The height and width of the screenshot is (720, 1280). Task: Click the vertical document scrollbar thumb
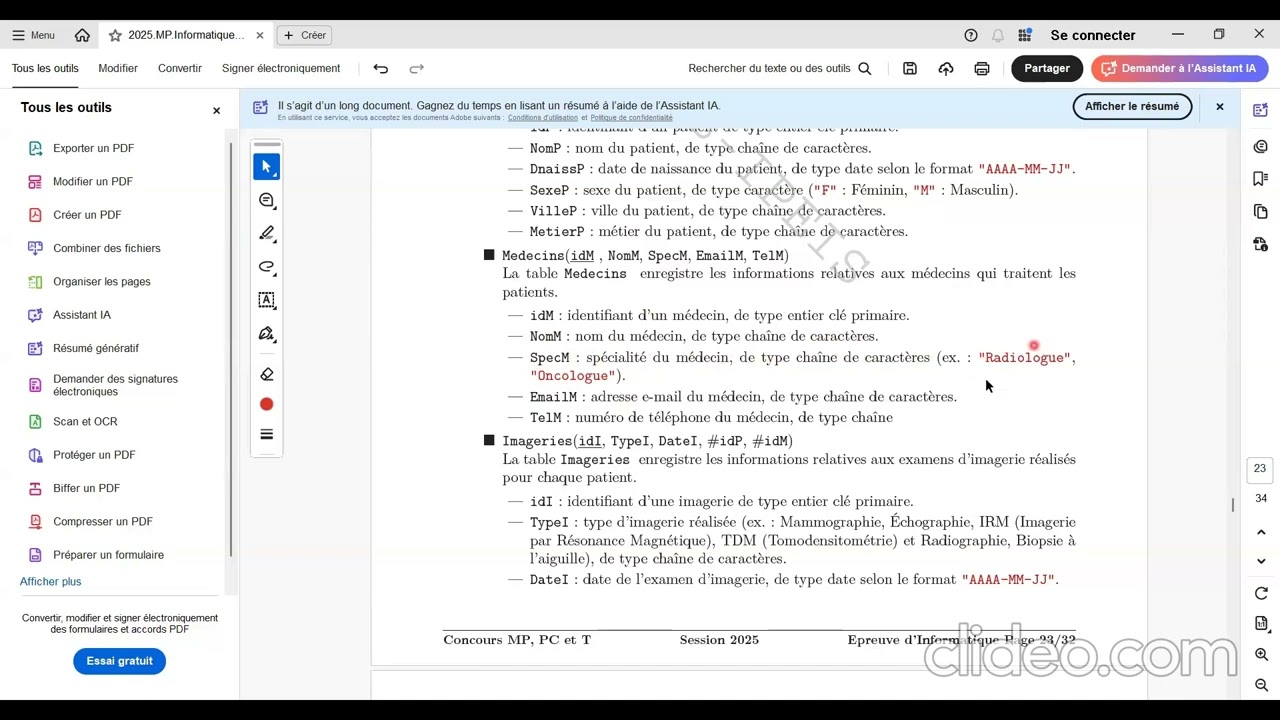pyautogui.click(x=1233, y=505)
